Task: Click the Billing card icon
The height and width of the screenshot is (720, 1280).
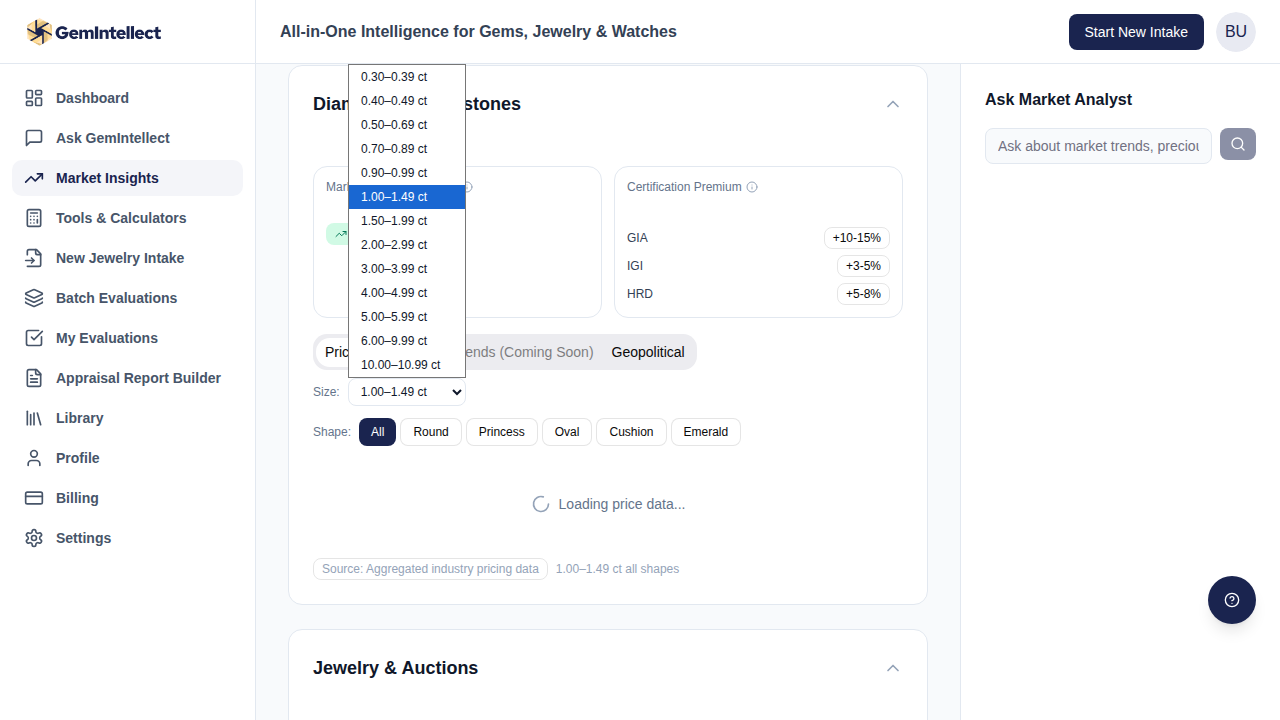Action: click(34, 498)
